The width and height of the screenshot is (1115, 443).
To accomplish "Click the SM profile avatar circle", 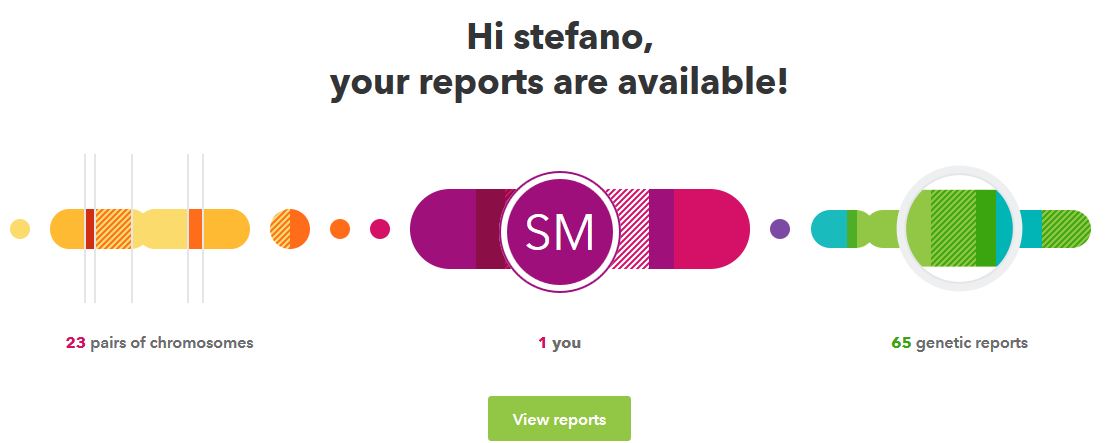I will click(560, 230).
